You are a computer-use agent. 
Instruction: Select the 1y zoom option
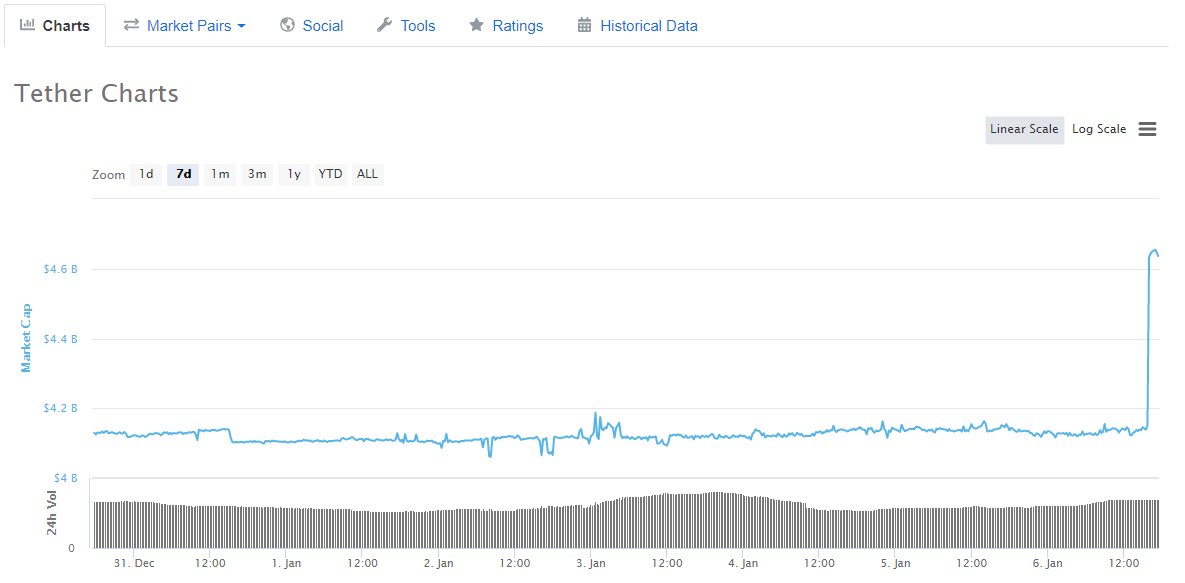[x=294, y=174]
